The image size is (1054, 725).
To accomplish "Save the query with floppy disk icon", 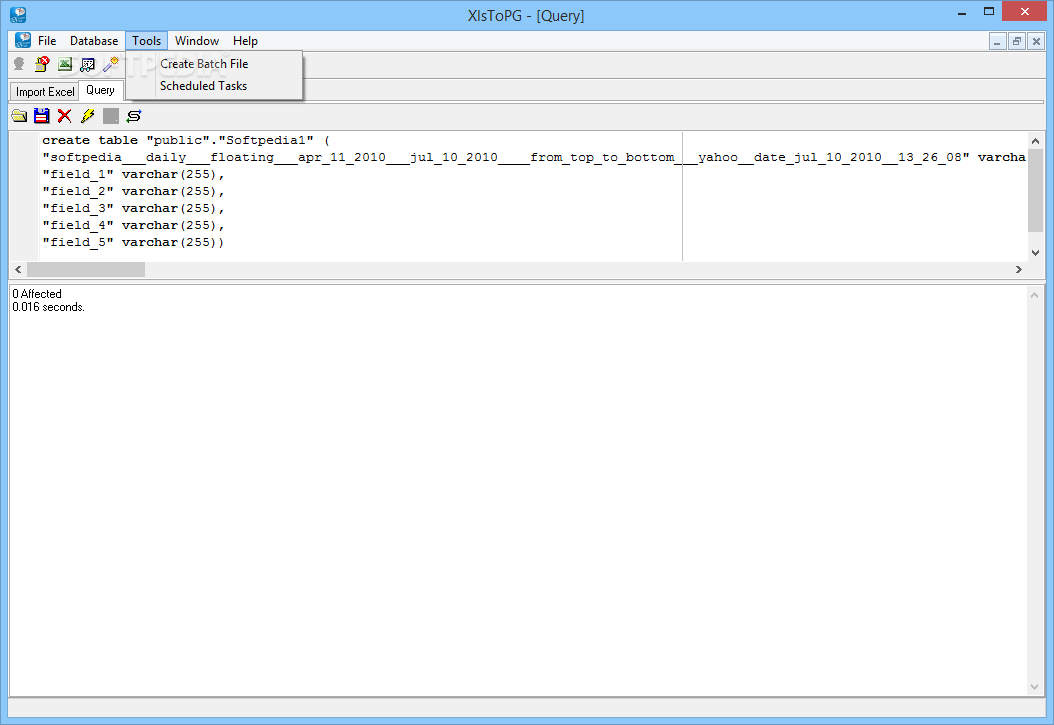I will click(x=42, y=116).
